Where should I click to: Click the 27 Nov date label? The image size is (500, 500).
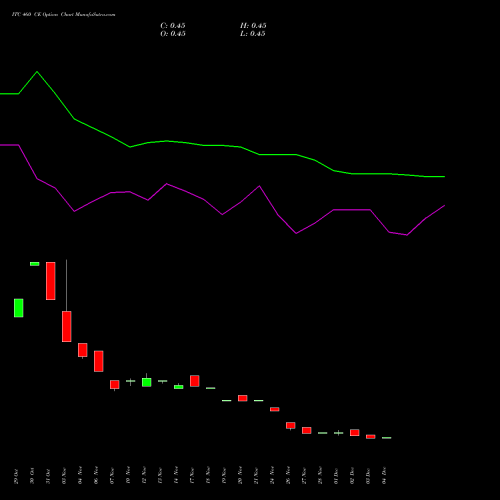[304, 476]
